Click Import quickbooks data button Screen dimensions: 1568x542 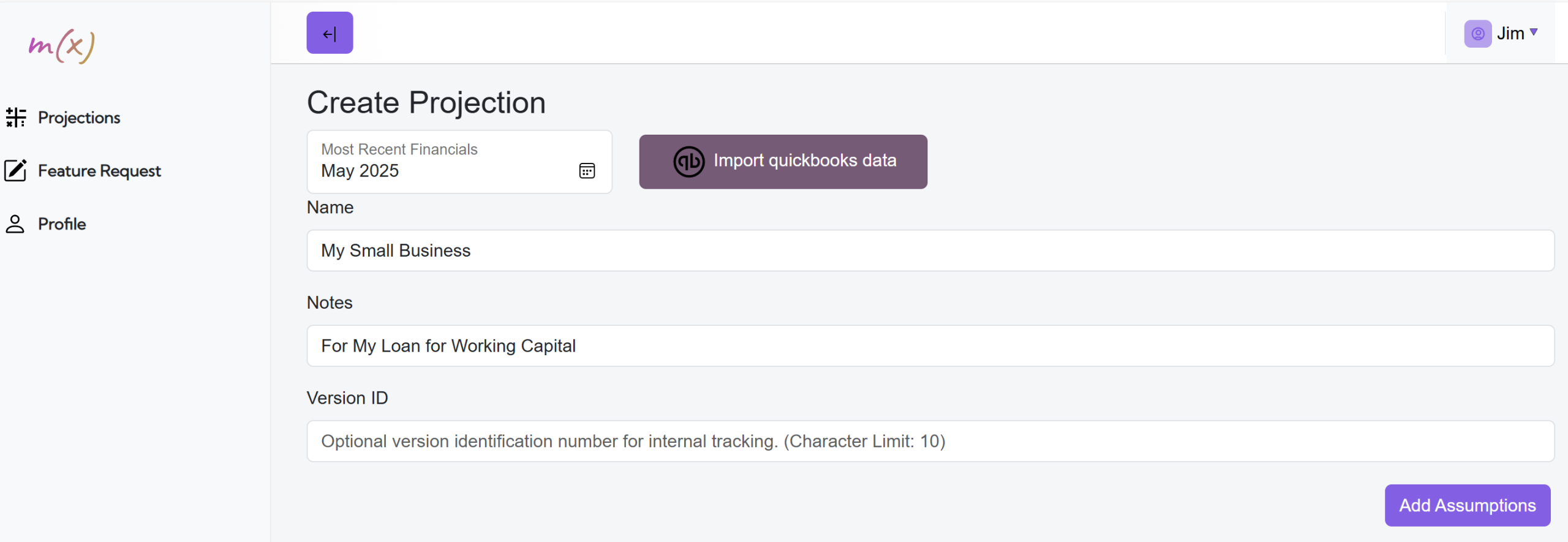[783, 162]
